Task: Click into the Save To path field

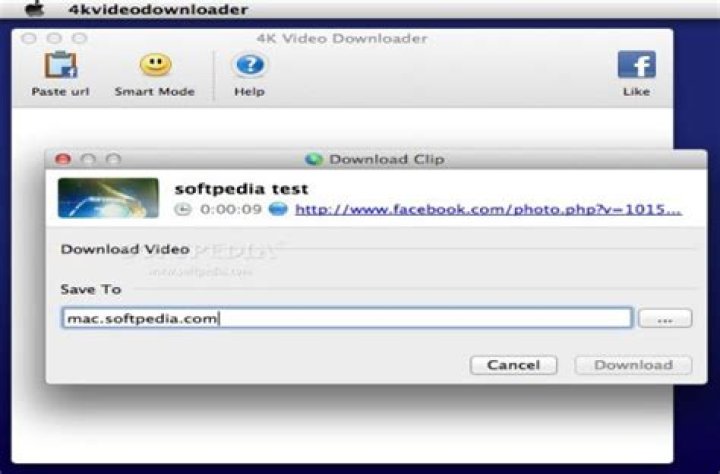Action: pos(347,318)
